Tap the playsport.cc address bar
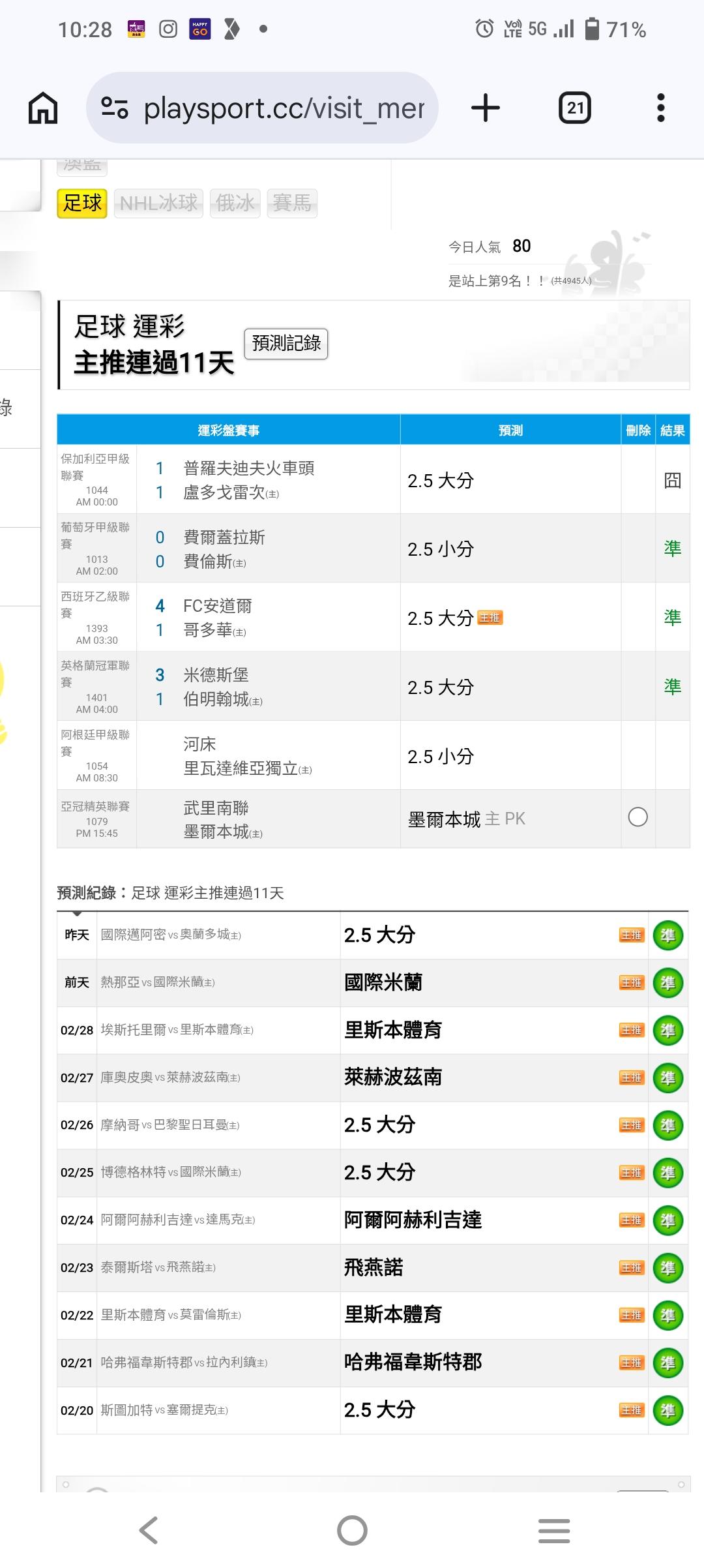704x1568 pixels. pyautogui.click(x=262, y=108)
